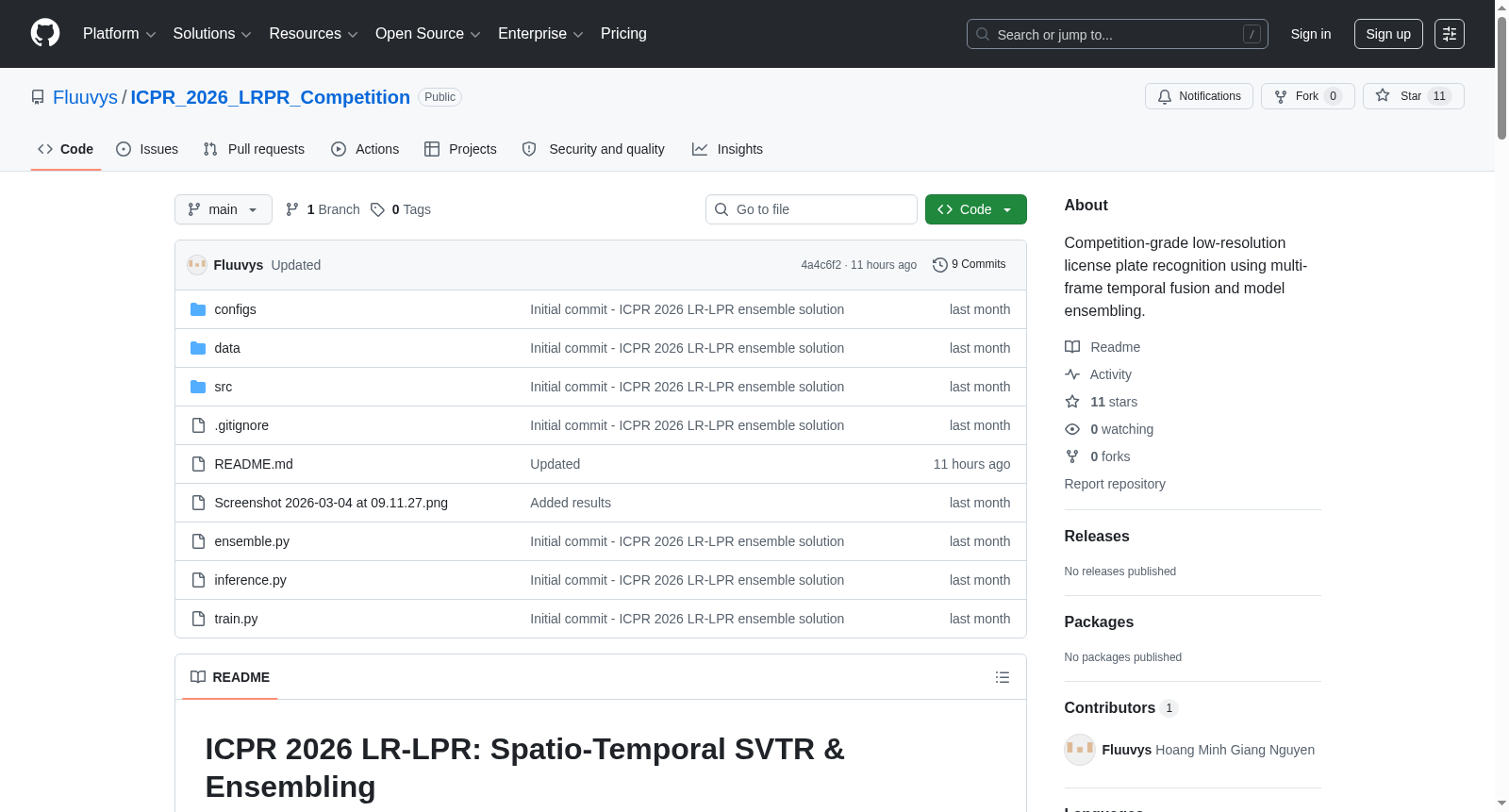1509x812 pixels.
Task: Open the ensemble.py file link
Action: pos(252,541)
